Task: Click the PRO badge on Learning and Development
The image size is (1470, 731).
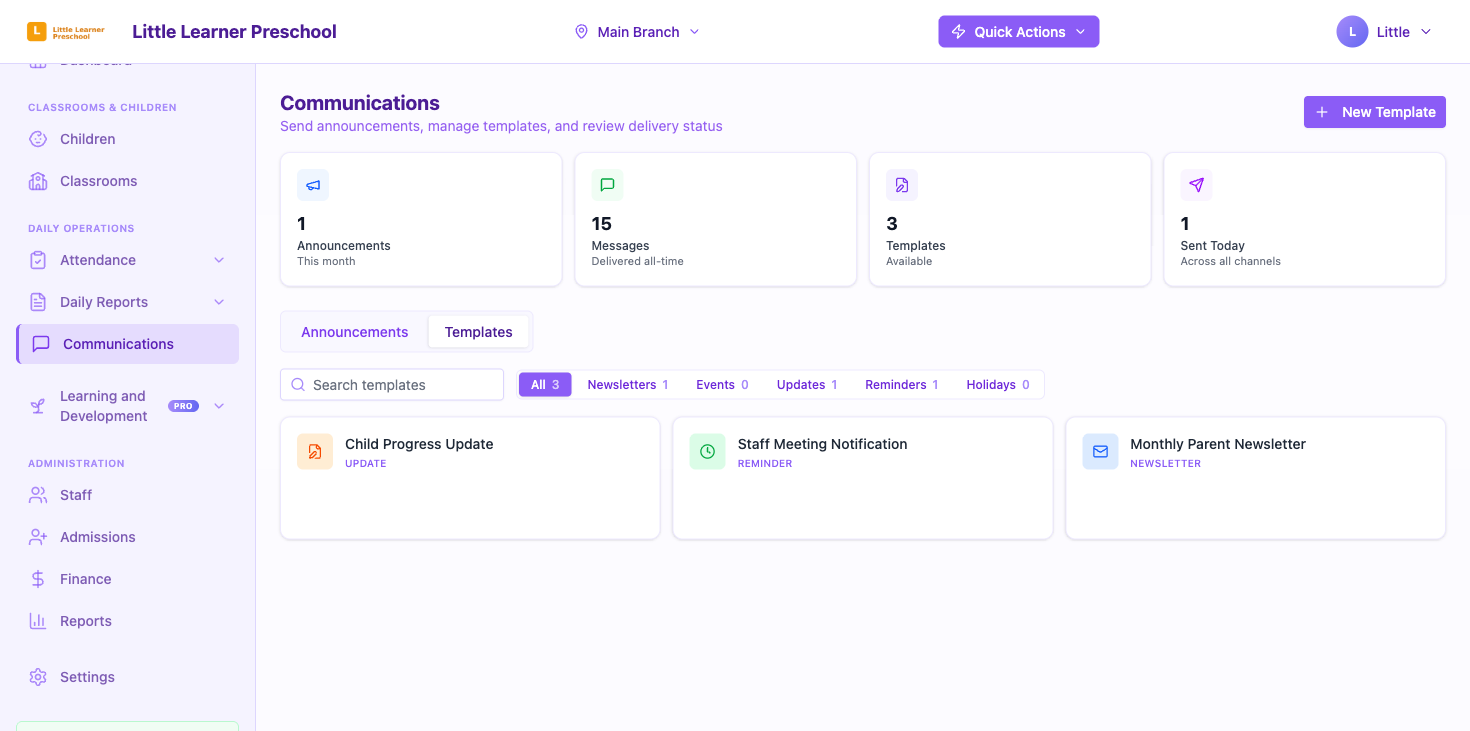Action: [183, 406]
